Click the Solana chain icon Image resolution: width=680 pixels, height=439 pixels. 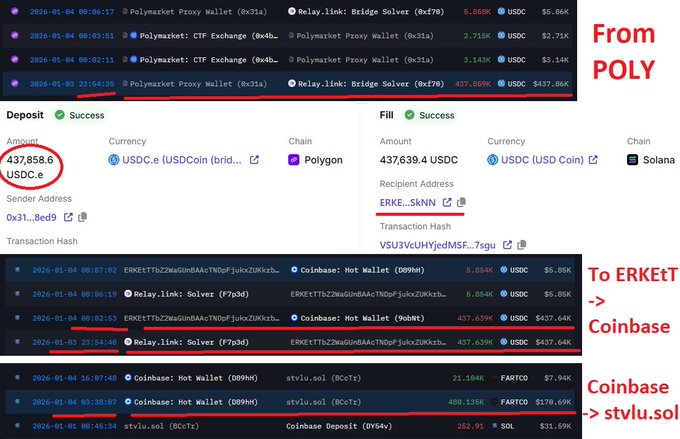634,160
